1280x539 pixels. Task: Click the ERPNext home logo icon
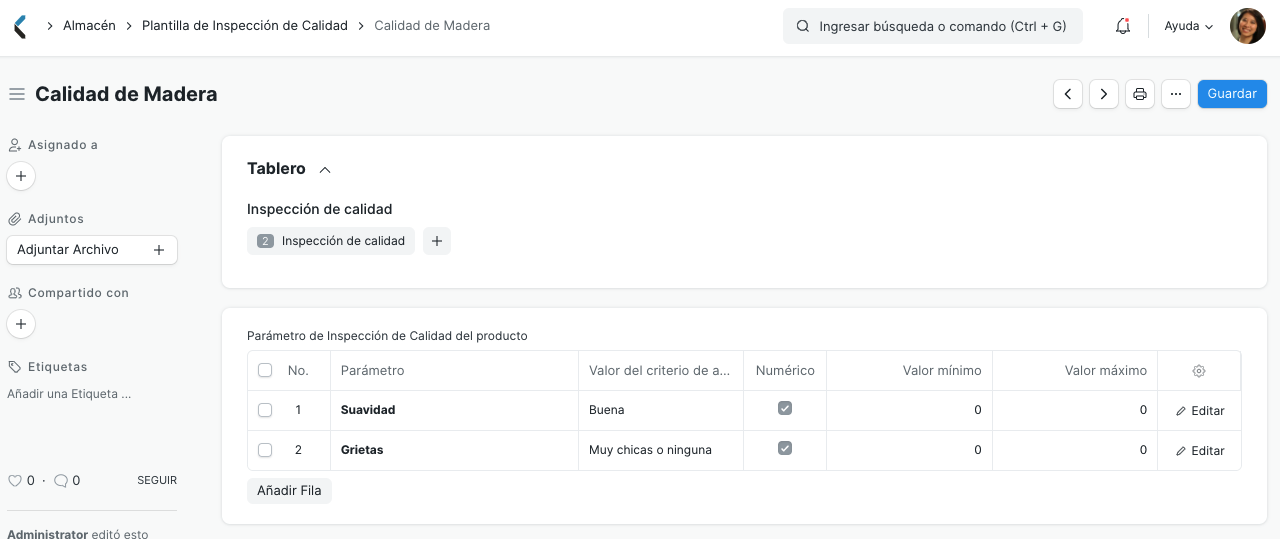pos(20,26)
